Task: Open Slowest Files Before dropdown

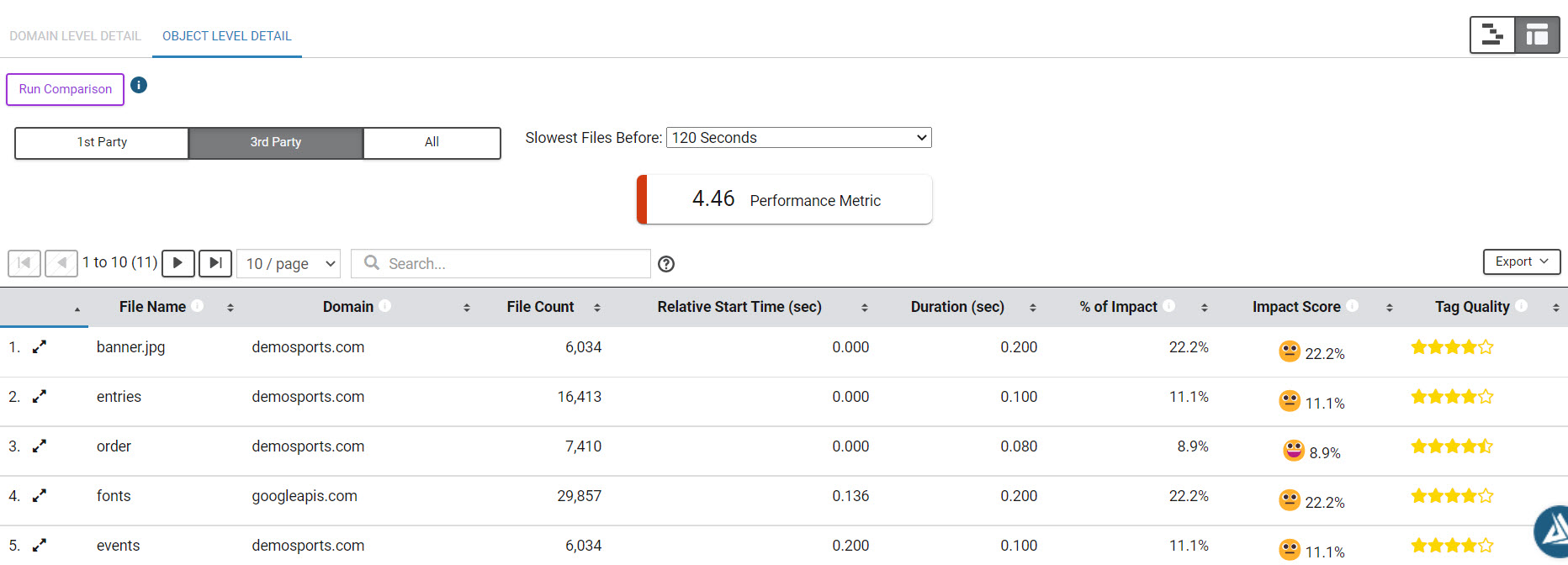Action: 798,138
